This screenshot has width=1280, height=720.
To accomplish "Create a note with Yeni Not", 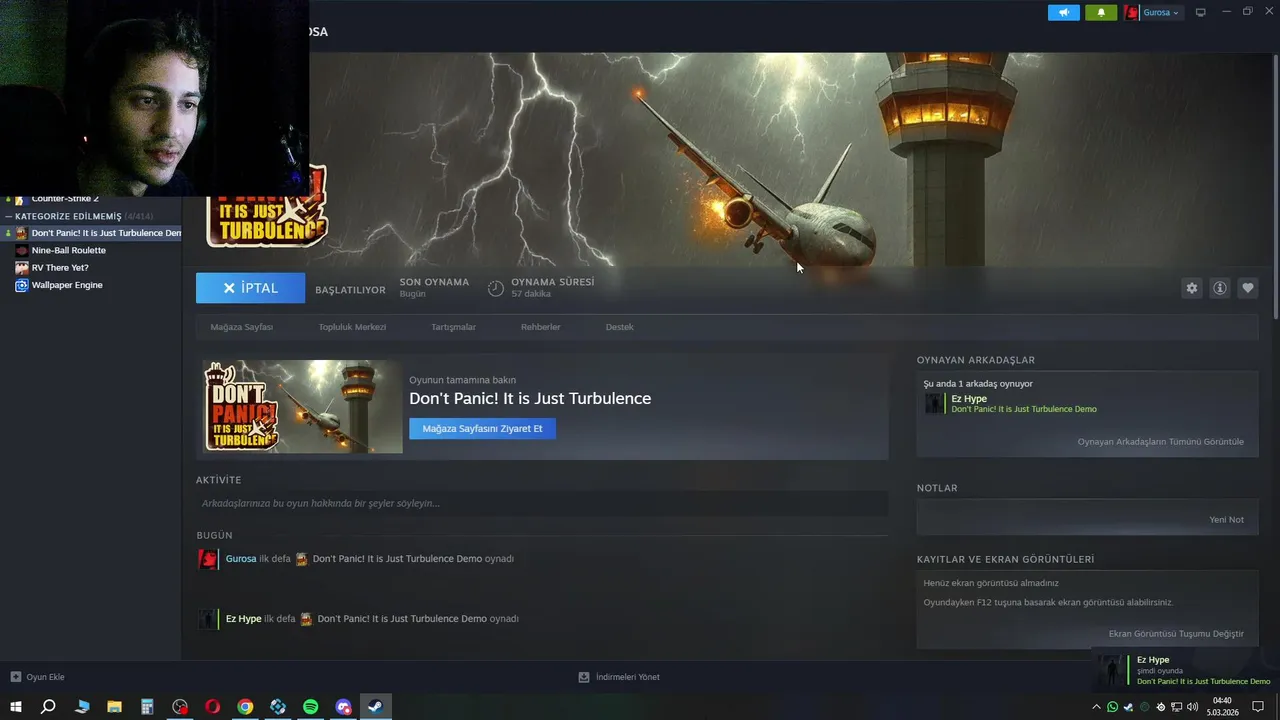I will tap(1227, 520).
